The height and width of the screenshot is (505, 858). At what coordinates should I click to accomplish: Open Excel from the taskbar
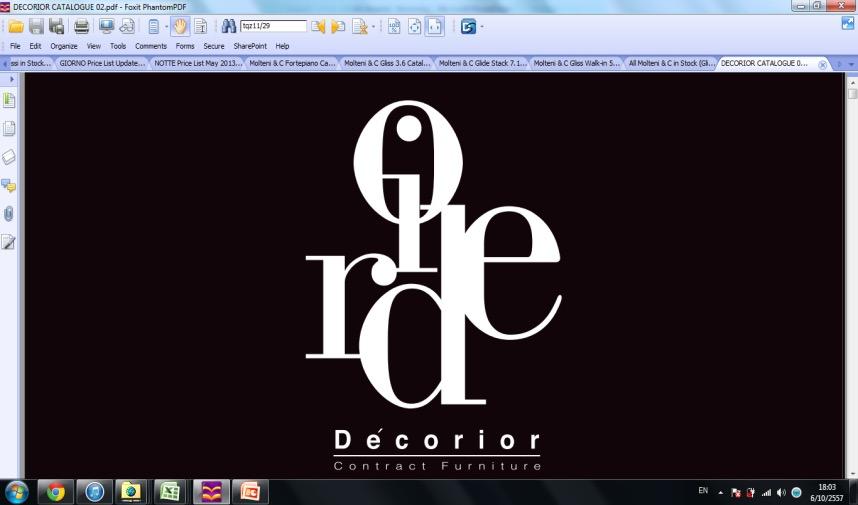pyautogui.click(x=170, y=492)
